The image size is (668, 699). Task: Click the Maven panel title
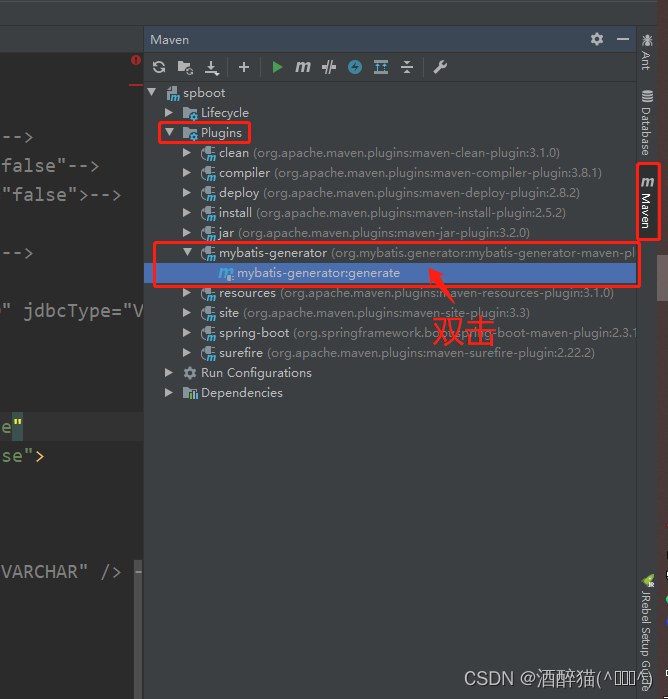click(x=169, y=40)
